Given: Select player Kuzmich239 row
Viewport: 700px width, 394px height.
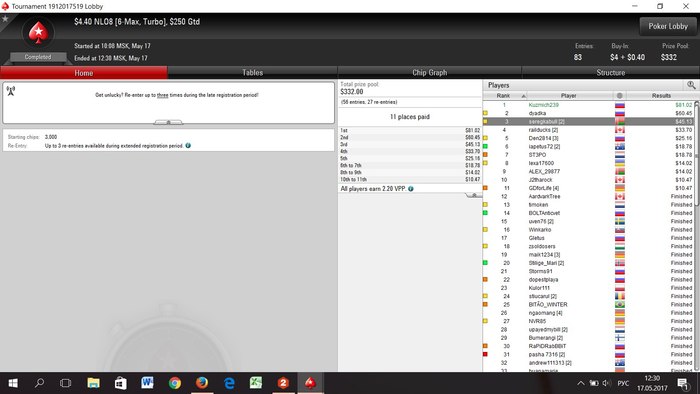Looking at the screenshot, I should 588,105.
